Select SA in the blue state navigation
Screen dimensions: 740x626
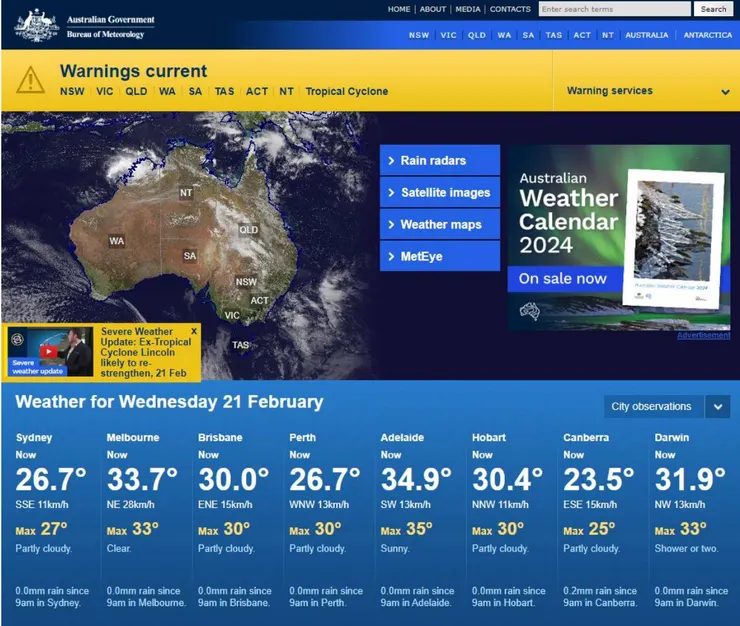[528, 35]
